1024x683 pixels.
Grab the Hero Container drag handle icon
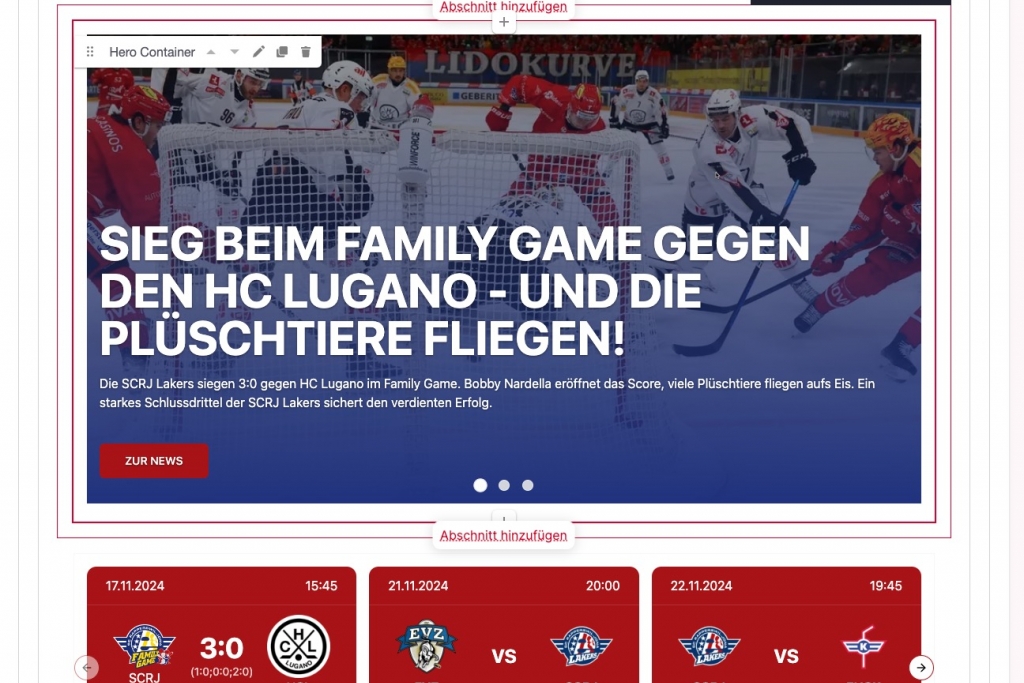click(x=90, y=52)
